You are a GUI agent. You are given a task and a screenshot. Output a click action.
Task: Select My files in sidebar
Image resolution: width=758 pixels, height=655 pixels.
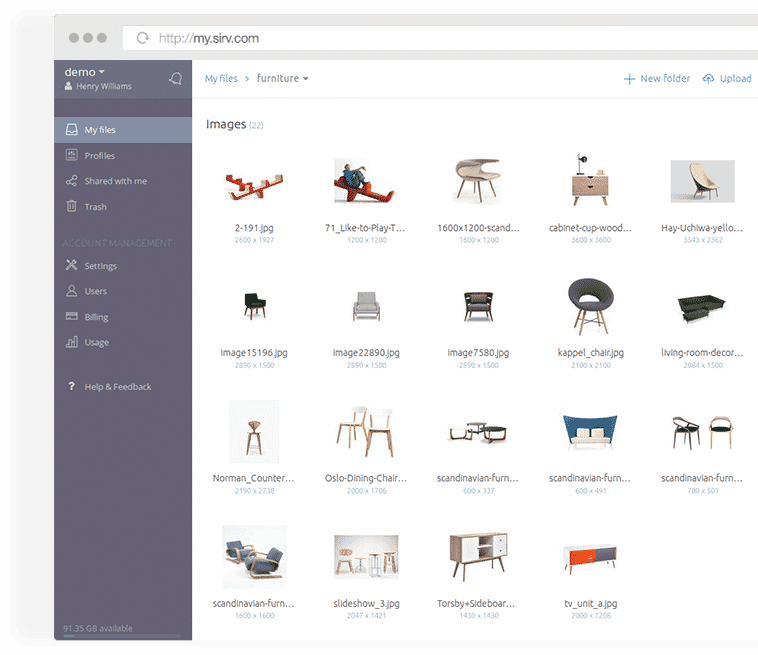coord(100,130)
